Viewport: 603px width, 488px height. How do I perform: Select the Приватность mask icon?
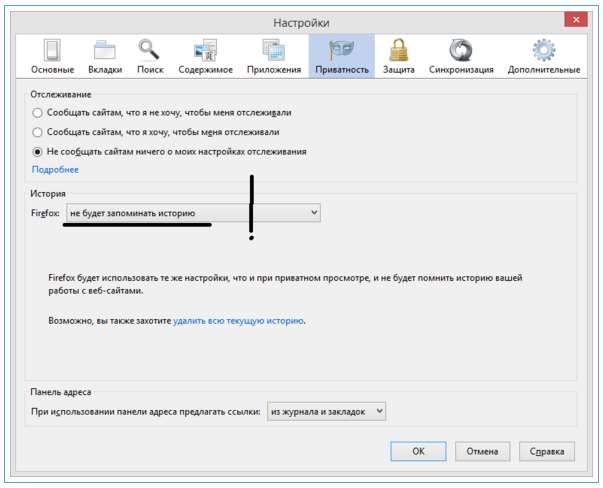click(x=342, y=50)
